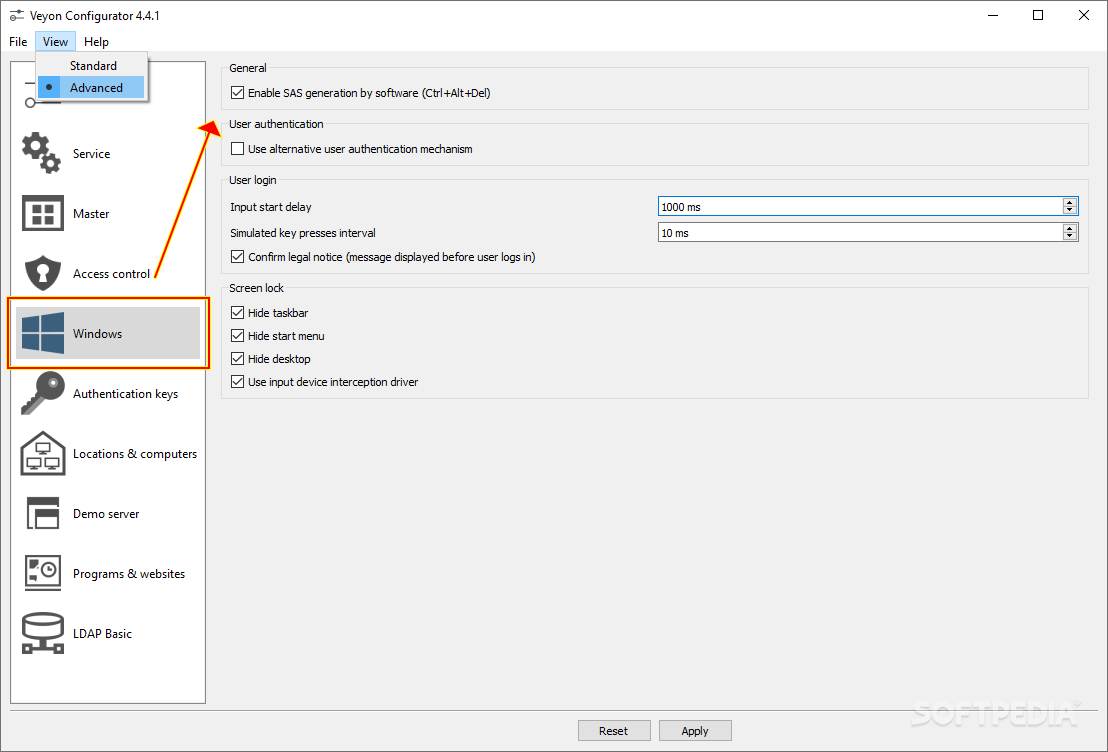Toggle the Hide start menu checkbox
The height and width of the screenshot is (752, 1108).
click(237, 336)
